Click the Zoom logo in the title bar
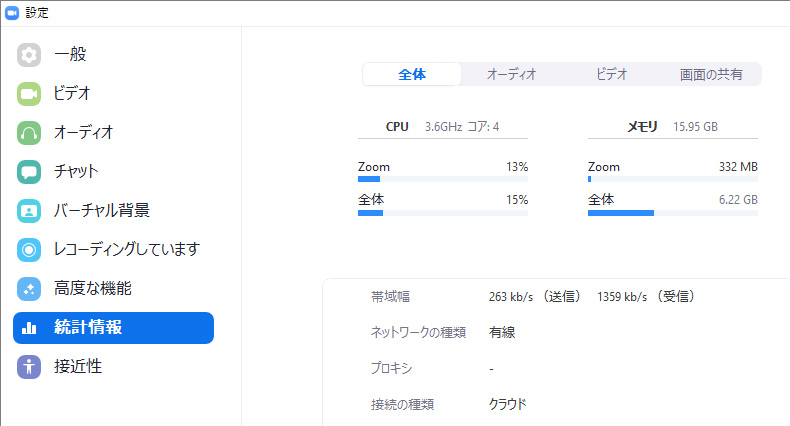 [x=12, y=13]
